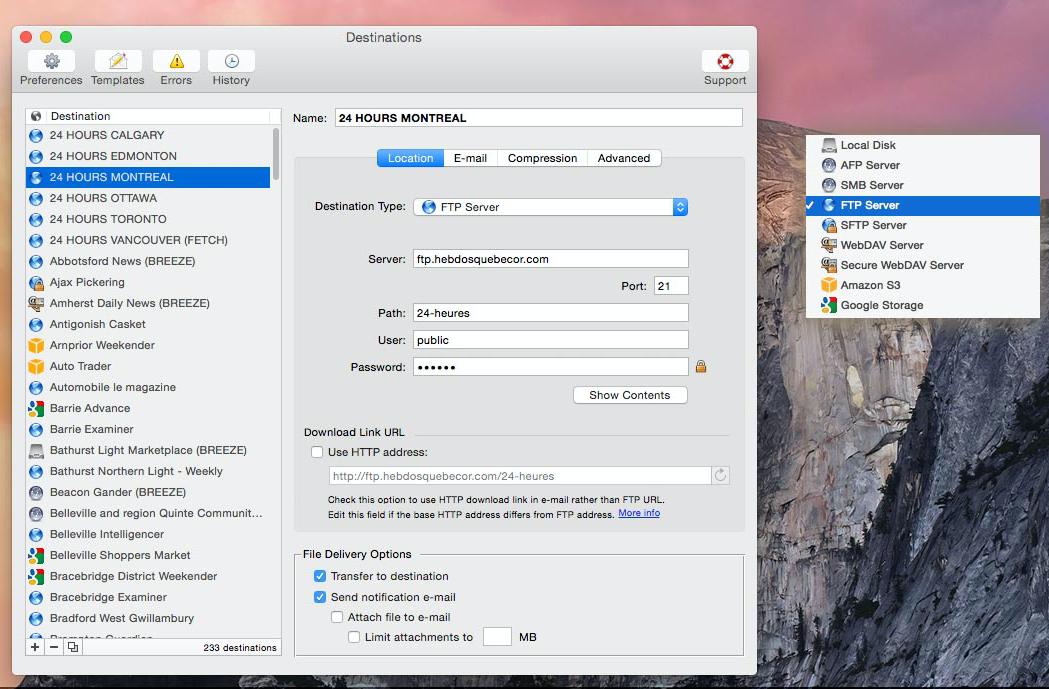Image resolution: width=1049 pixels, height=689 pixels.
Task: Open the History clock icon
Action: pos(231,61)
